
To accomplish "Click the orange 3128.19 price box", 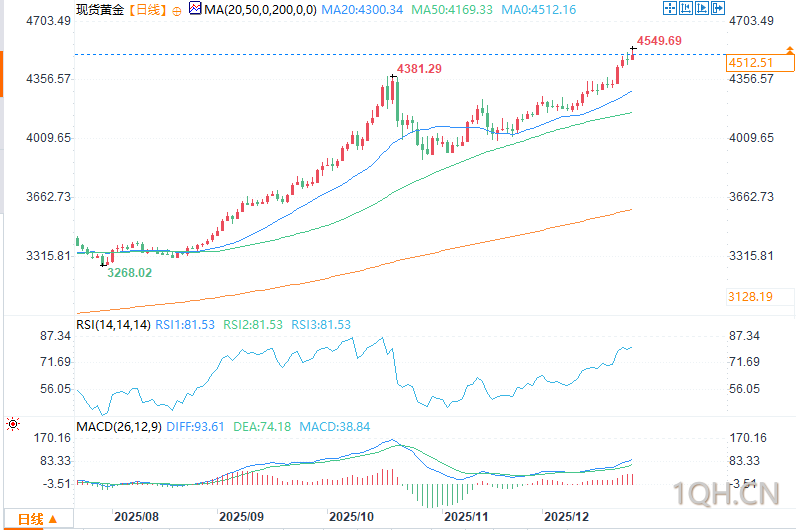I will 760,297.
